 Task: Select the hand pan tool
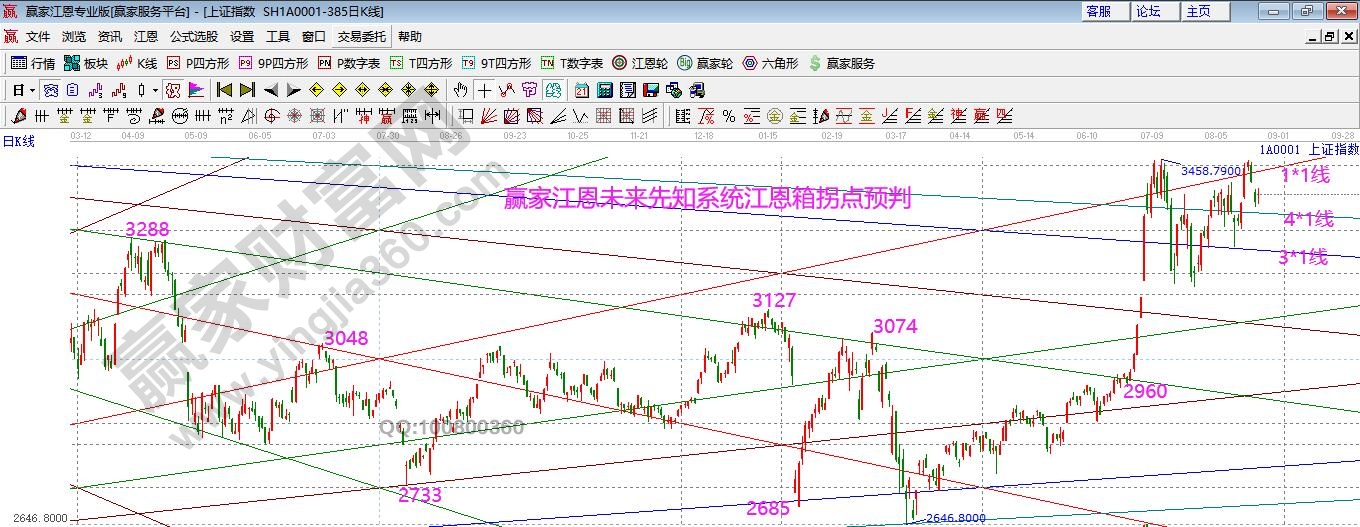(461, 90)
